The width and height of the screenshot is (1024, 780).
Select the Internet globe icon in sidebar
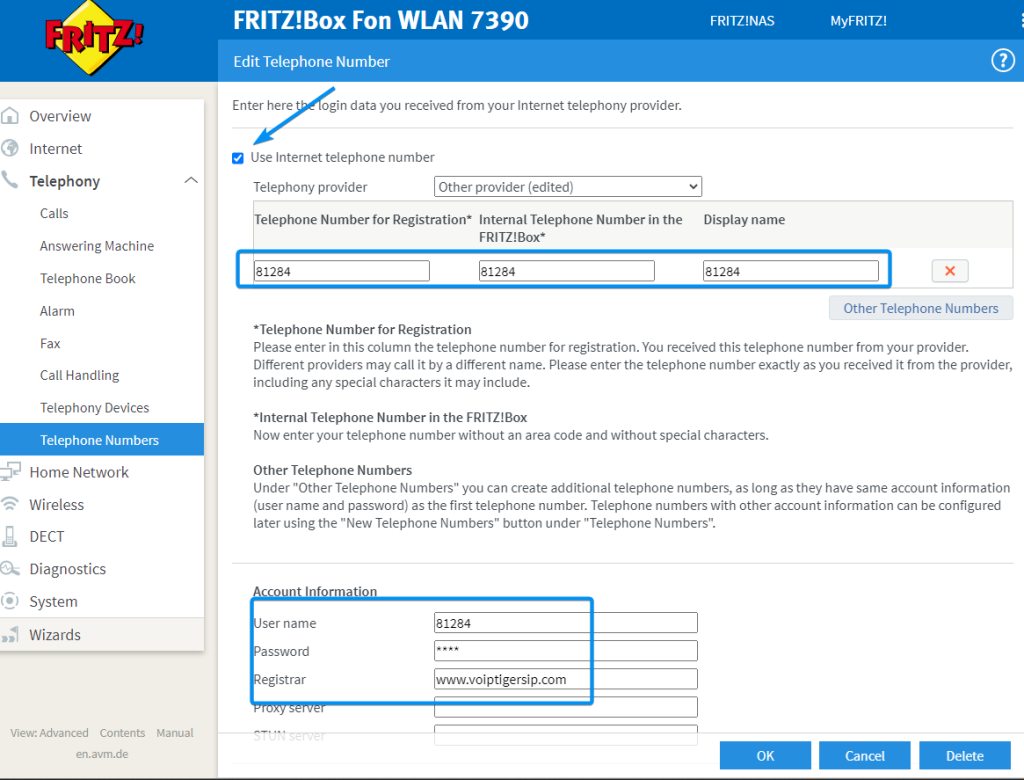(12, 148)
